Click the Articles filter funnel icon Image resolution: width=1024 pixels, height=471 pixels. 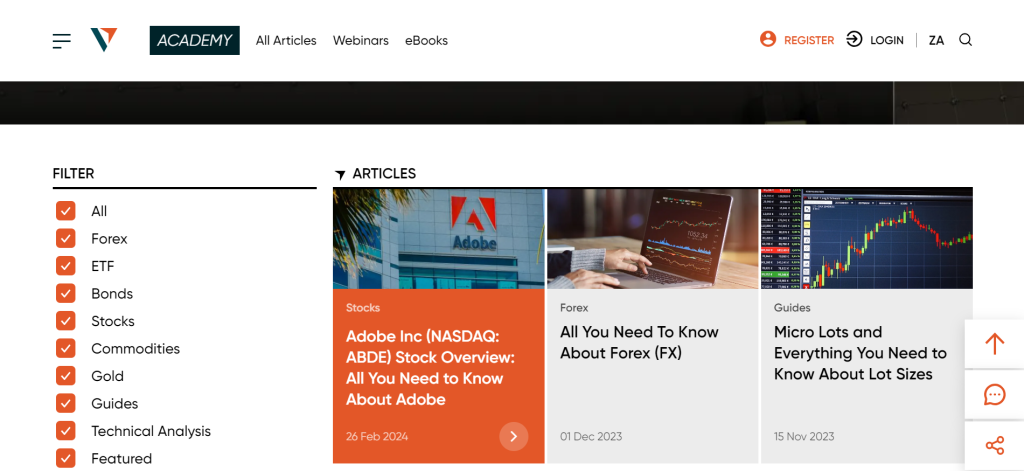click(340, 175)
